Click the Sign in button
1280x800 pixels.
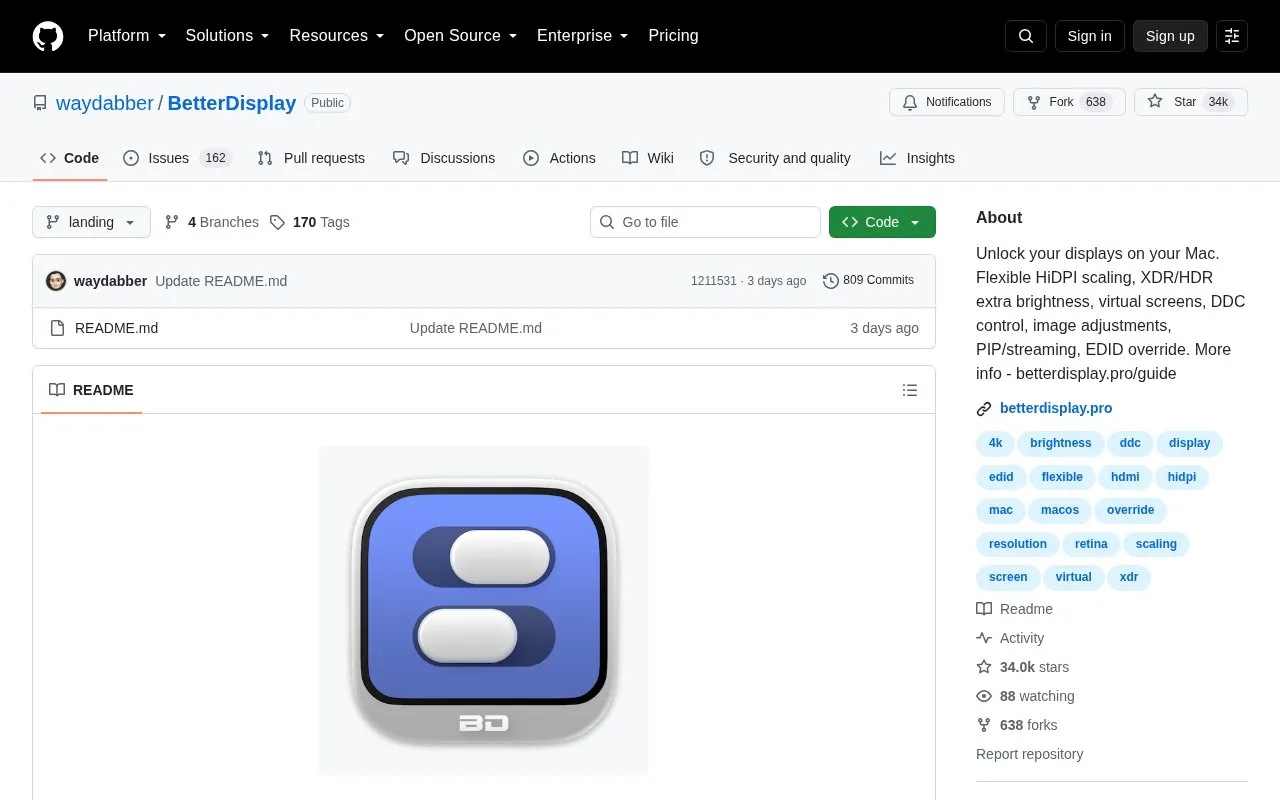point(1089,36)
